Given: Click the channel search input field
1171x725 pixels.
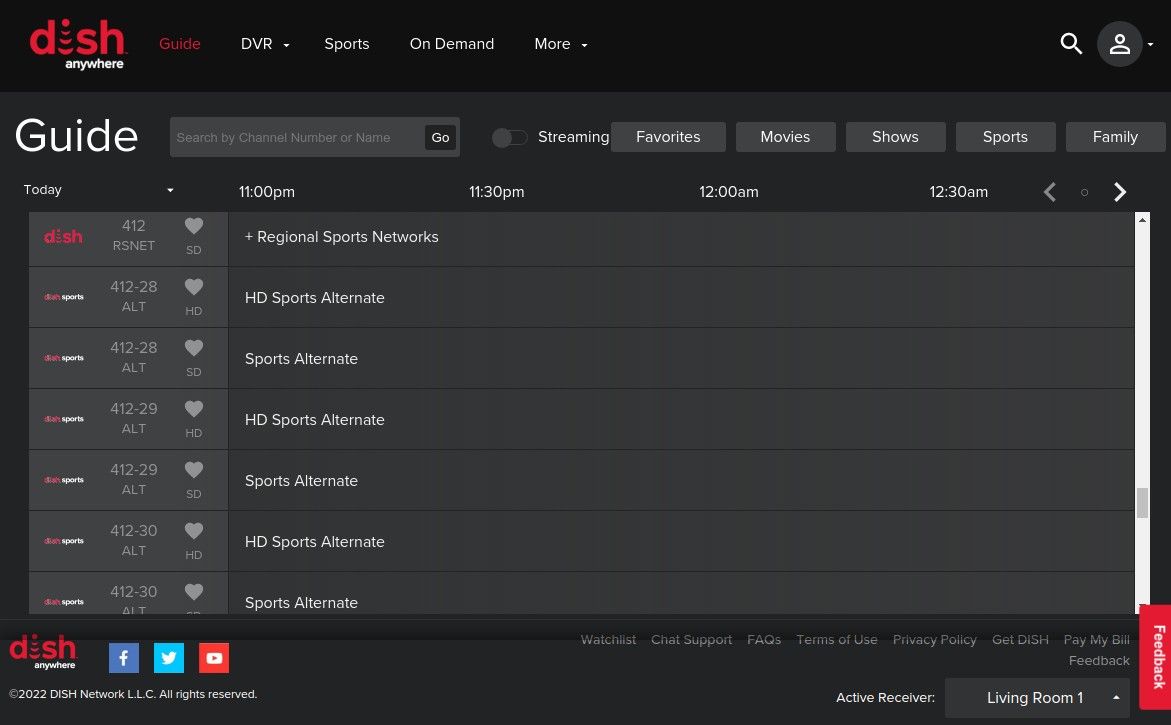Looking at the screenshot, I should tap(297, 137).
